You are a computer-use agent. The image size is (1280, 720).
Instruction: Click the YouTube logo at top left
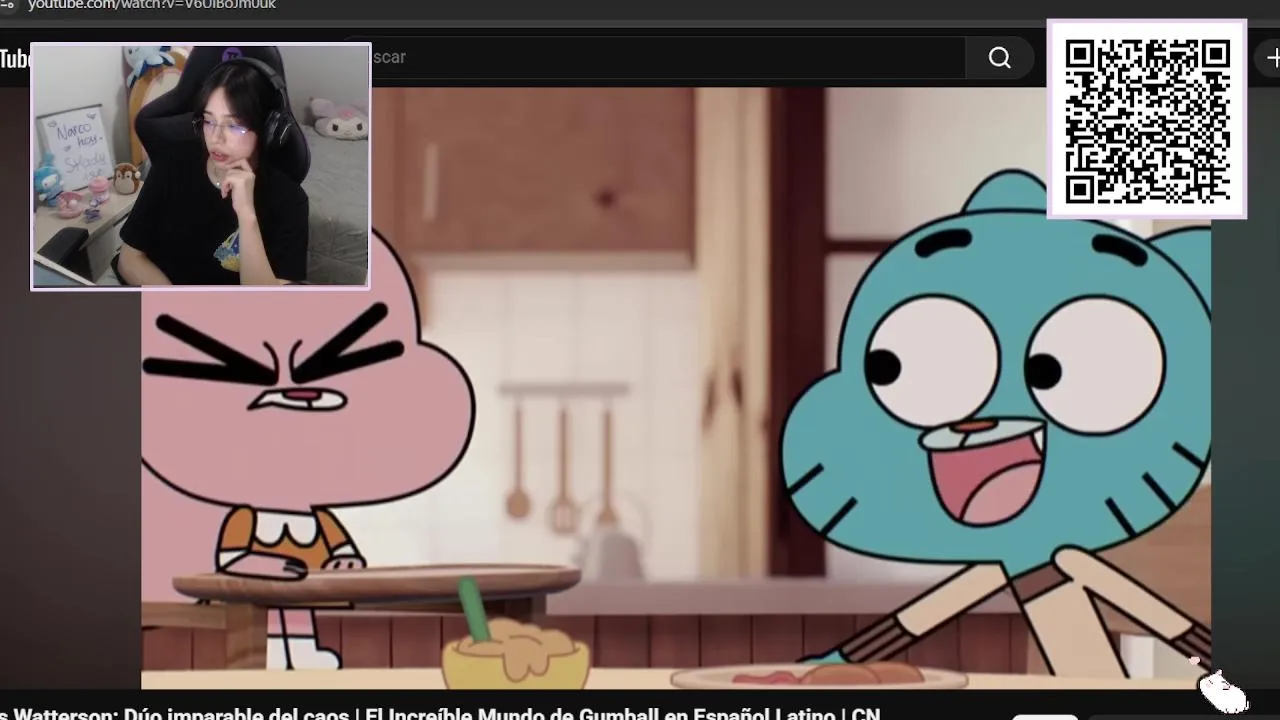click(x=14, y=59)
